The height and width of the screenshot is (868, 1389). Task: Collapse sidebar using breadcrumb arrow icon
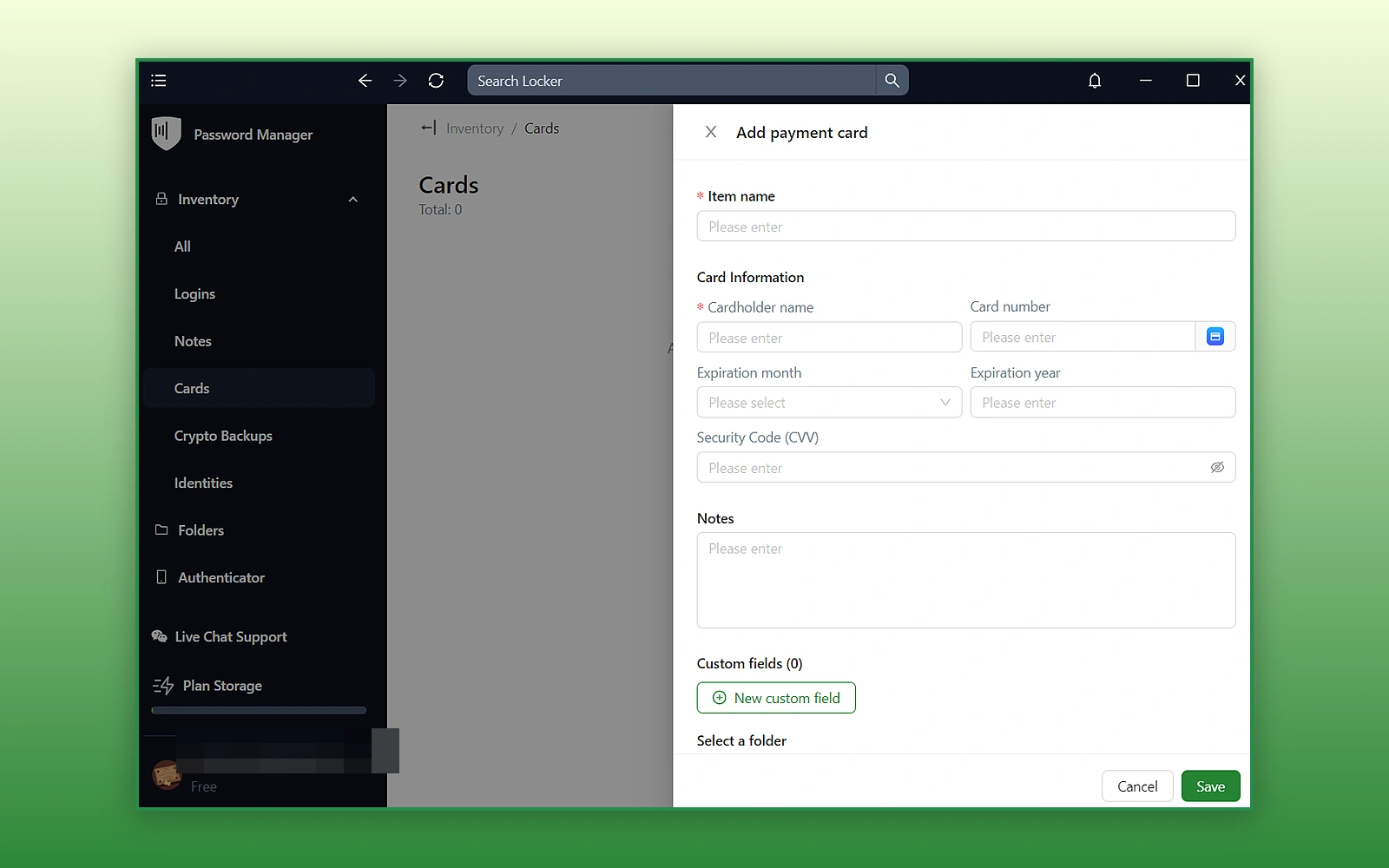[x=428, y=128]
